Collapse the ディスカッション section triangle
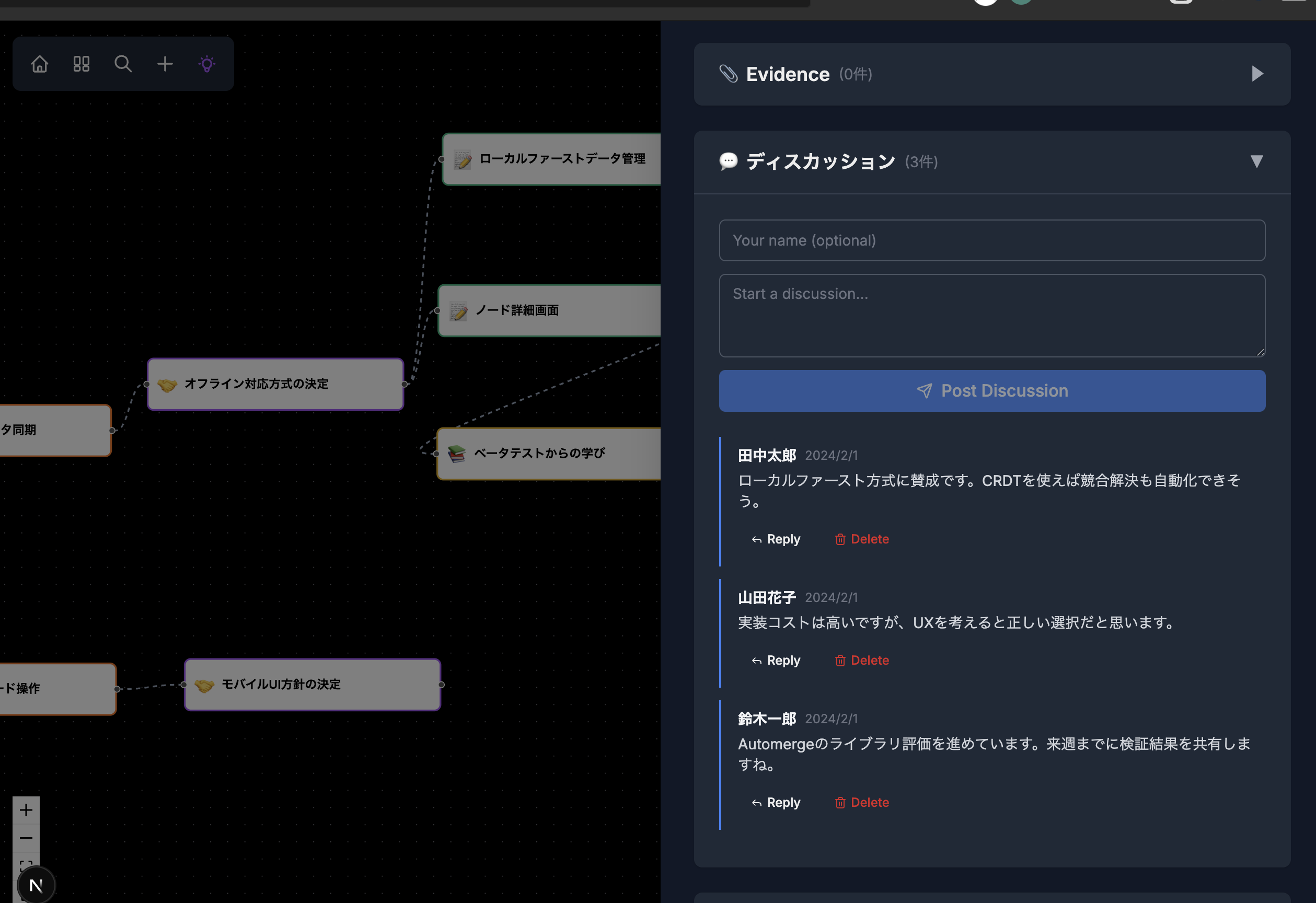The height and width of the screenshot is (903, 1316). point(1256,162)
